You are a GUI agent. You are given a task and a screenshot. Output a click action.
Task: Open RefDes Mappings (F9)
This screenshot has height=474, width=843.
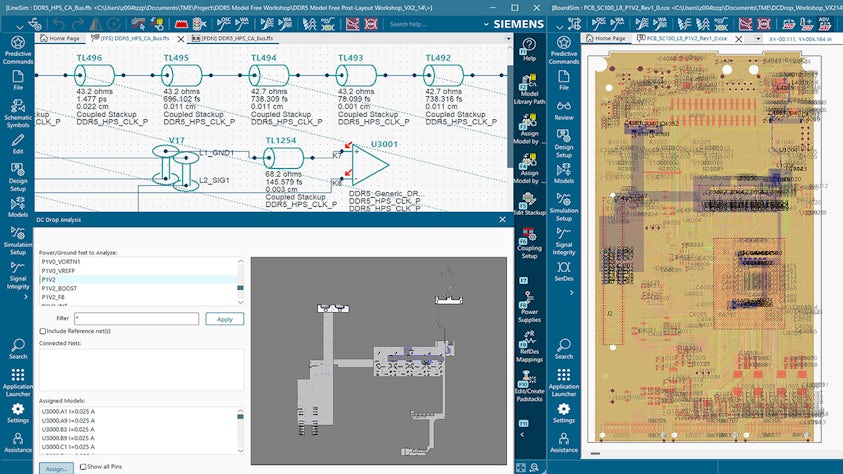[x=529, y=347]
